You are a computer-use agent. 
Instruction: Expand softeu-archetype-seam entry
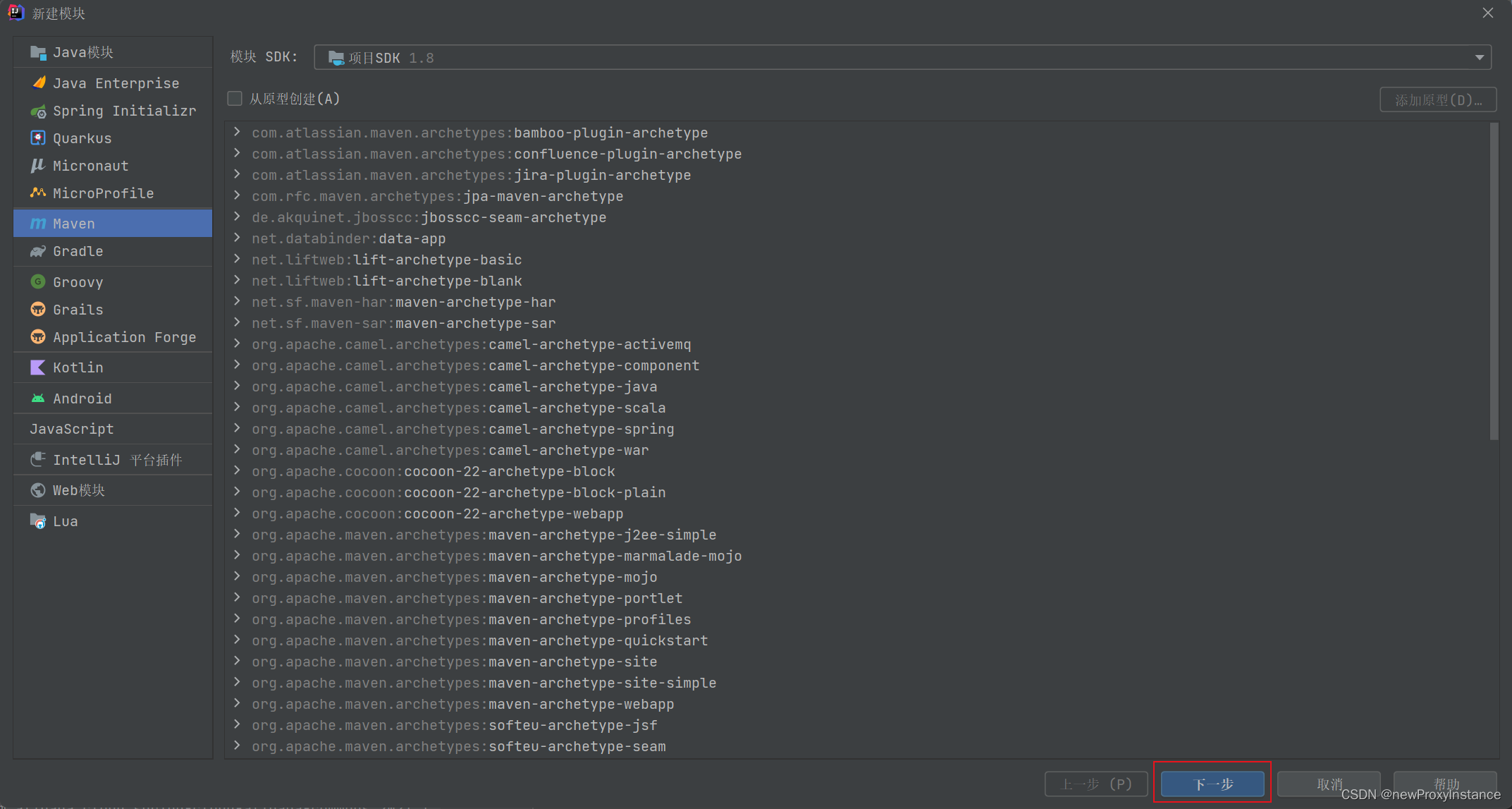237,746
